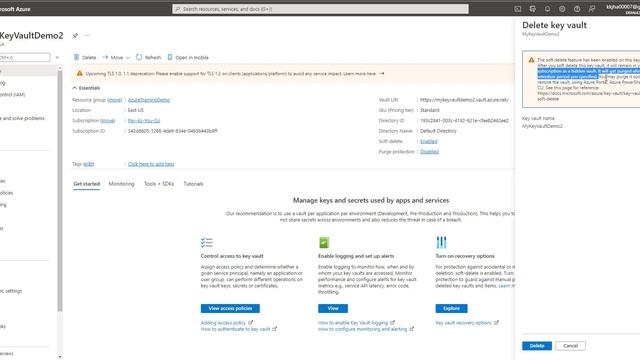Open Key vault recovery options link
Viewport: 640px width, 360px height.
coord(463,323)
